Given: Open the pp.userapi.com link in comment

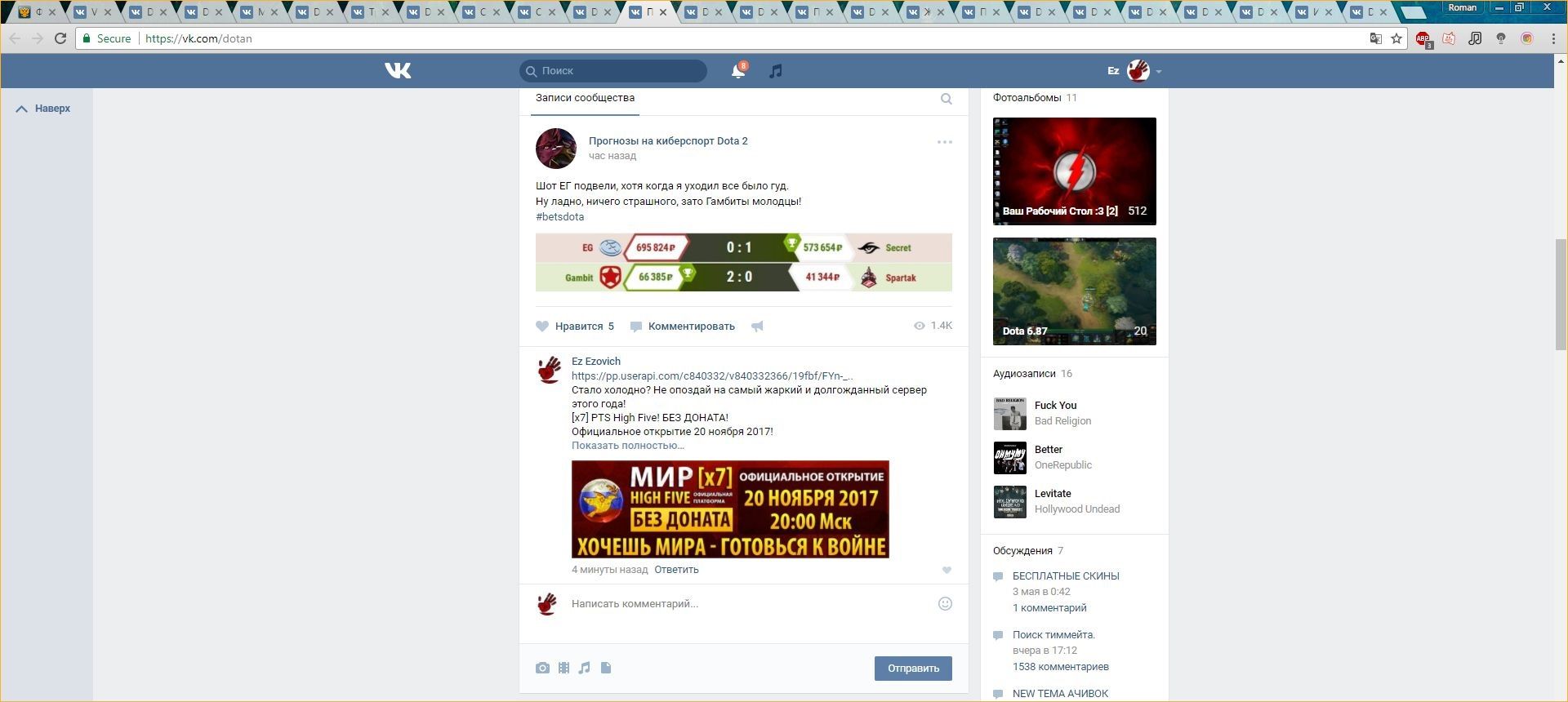Looking at the screenshot, I should [x=712, y=376].
